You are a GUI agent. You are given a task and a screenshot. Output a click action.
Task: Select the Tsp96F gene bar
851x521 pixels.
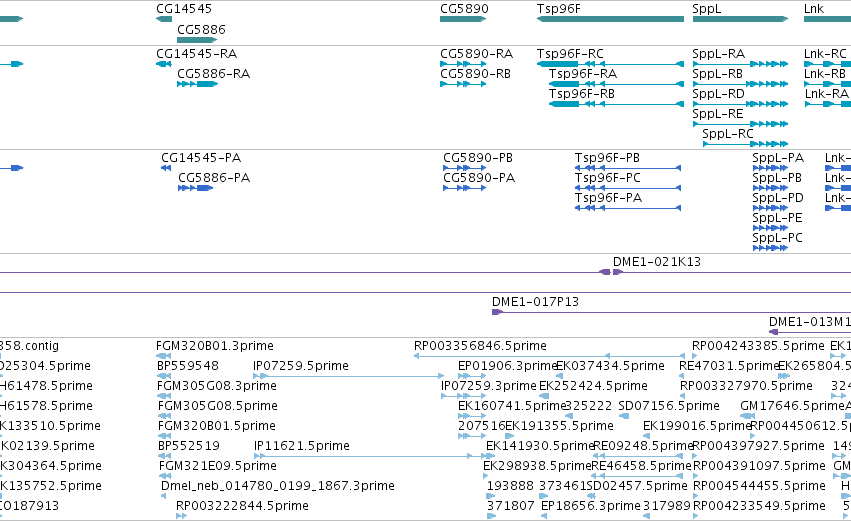(611, 19)
